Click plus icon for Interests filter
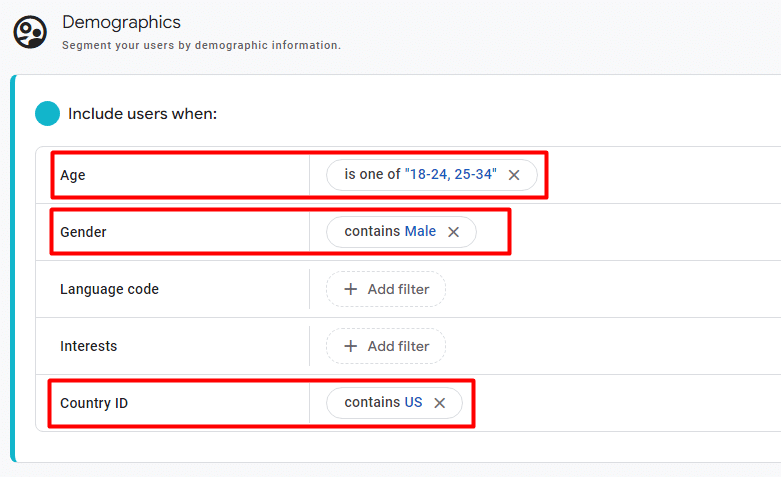 coord(350,346)
